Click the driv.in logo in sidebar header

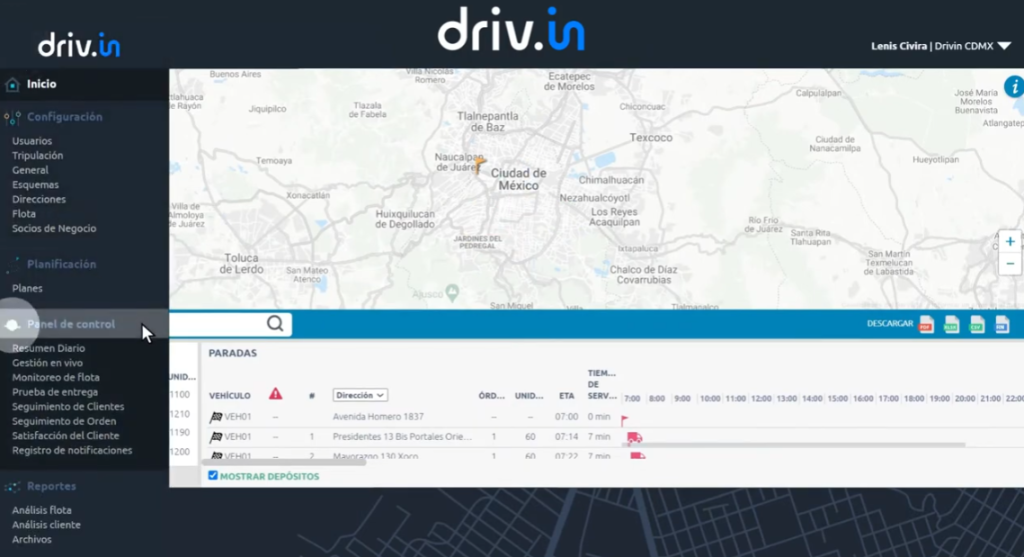(x=79, y=45)
